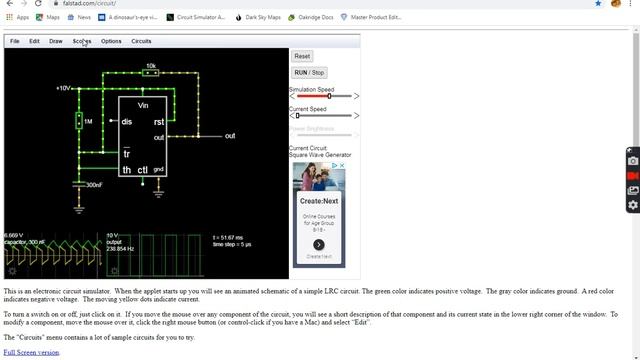Click the Square Wave Generator circuit name

pyautogui.click(x=320, y=155)
